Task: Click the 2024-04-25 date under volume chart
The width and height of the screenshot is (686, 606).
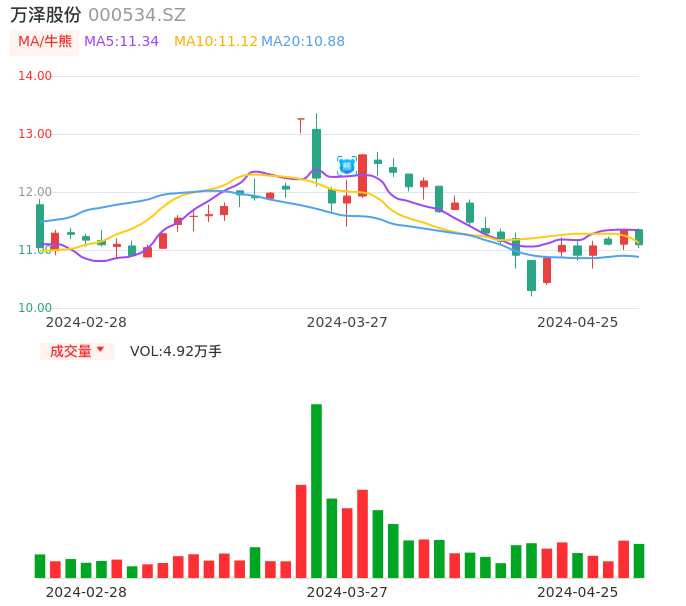Action: point(578,593)
